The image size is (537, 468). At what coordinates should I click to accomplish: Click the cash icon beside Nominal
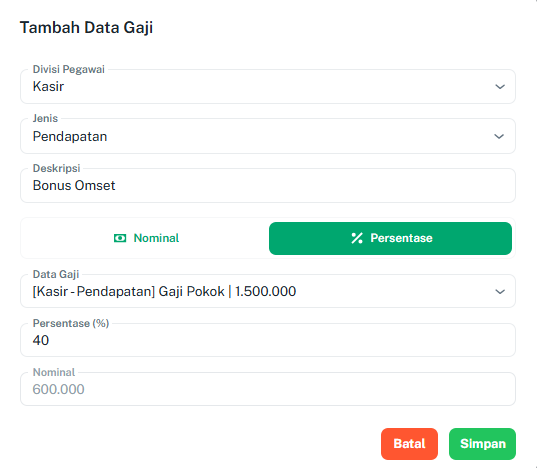[x=120, y=238]
